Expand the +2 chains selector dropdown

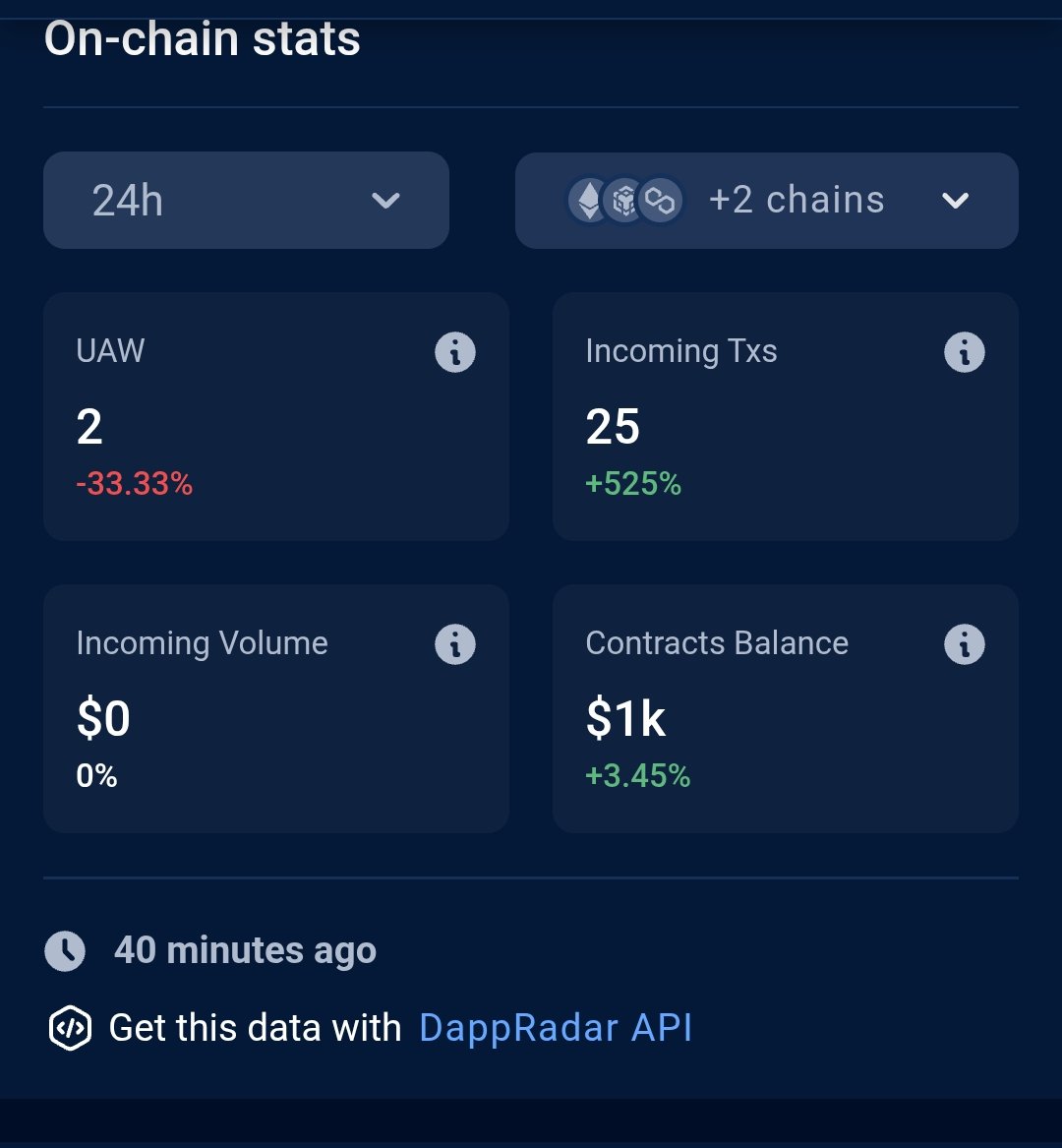pos(766,200)
